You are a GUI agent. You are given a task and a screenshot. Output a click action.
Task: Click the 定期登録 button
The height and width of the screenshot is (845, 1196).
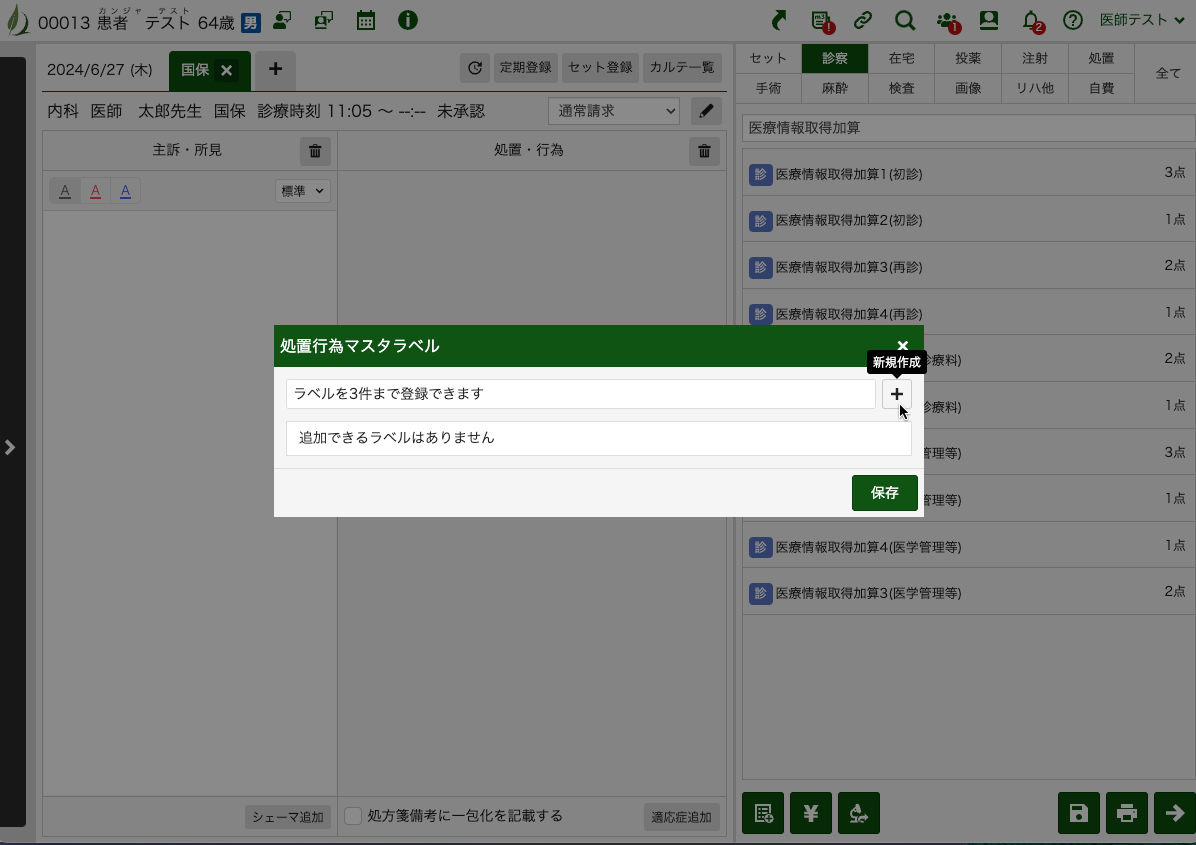526,68
